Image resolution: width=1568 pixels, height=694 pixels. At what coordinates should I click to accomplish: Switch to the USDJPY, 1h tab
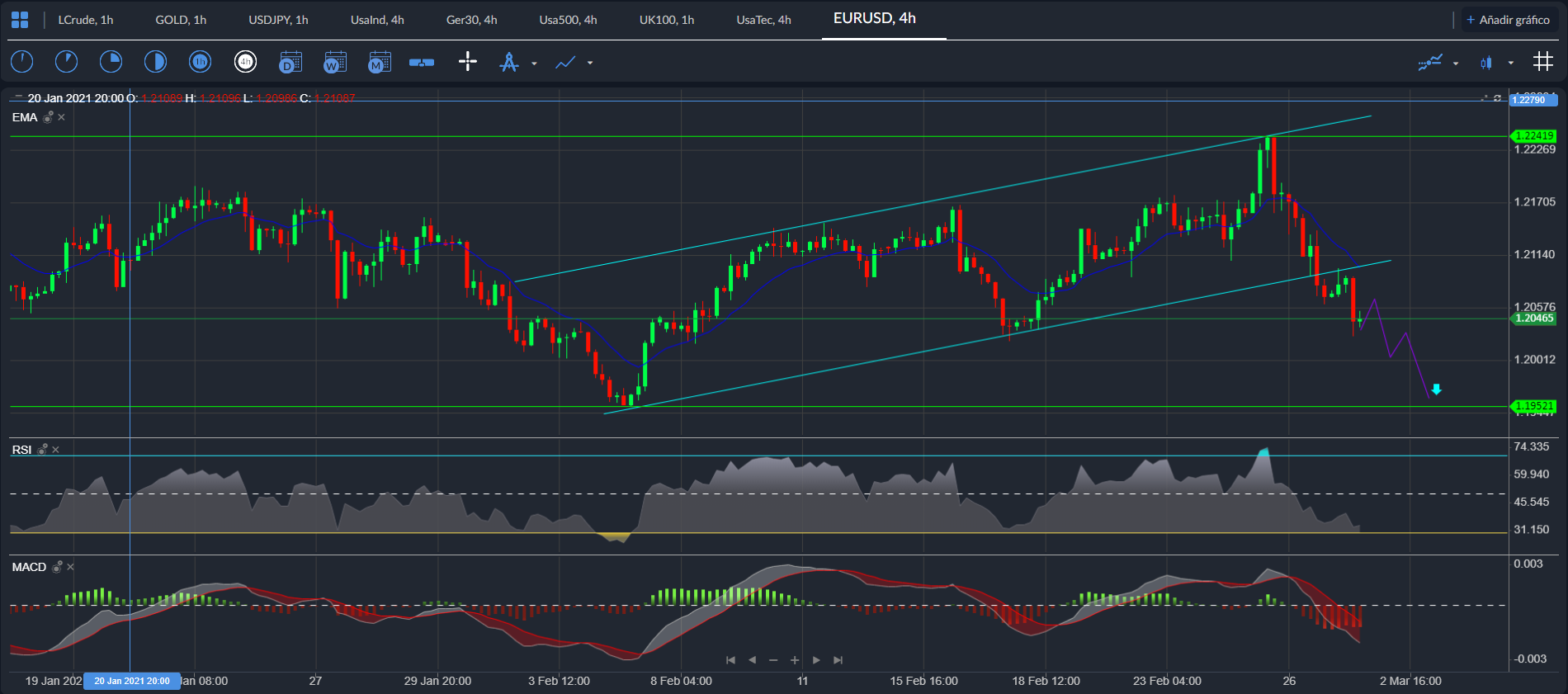pos(278,20)
